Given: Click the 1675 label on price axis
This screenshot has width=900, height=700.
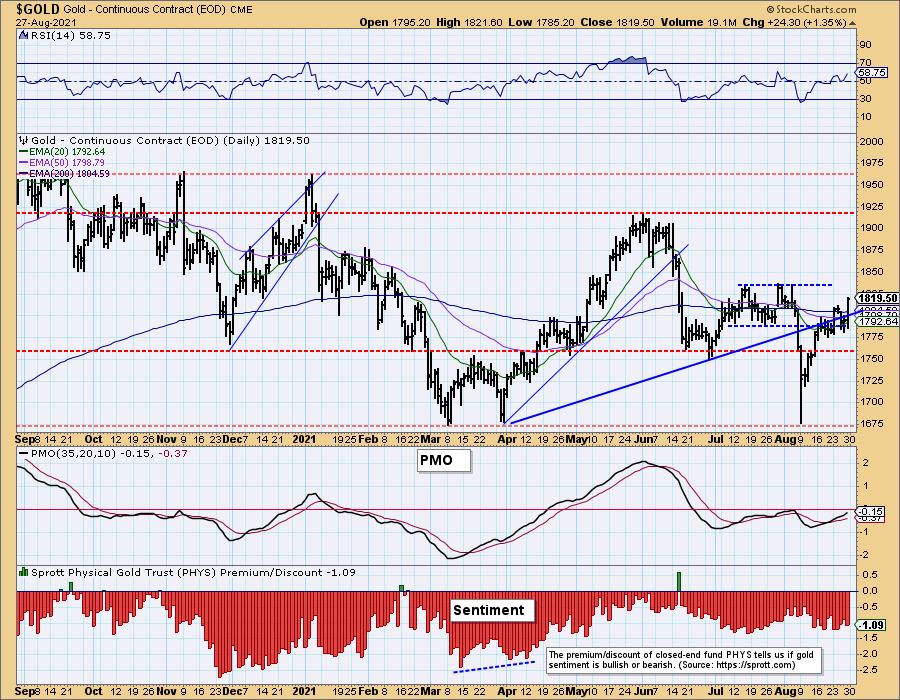Looking at the screenshot, I should tap(871, 423).
